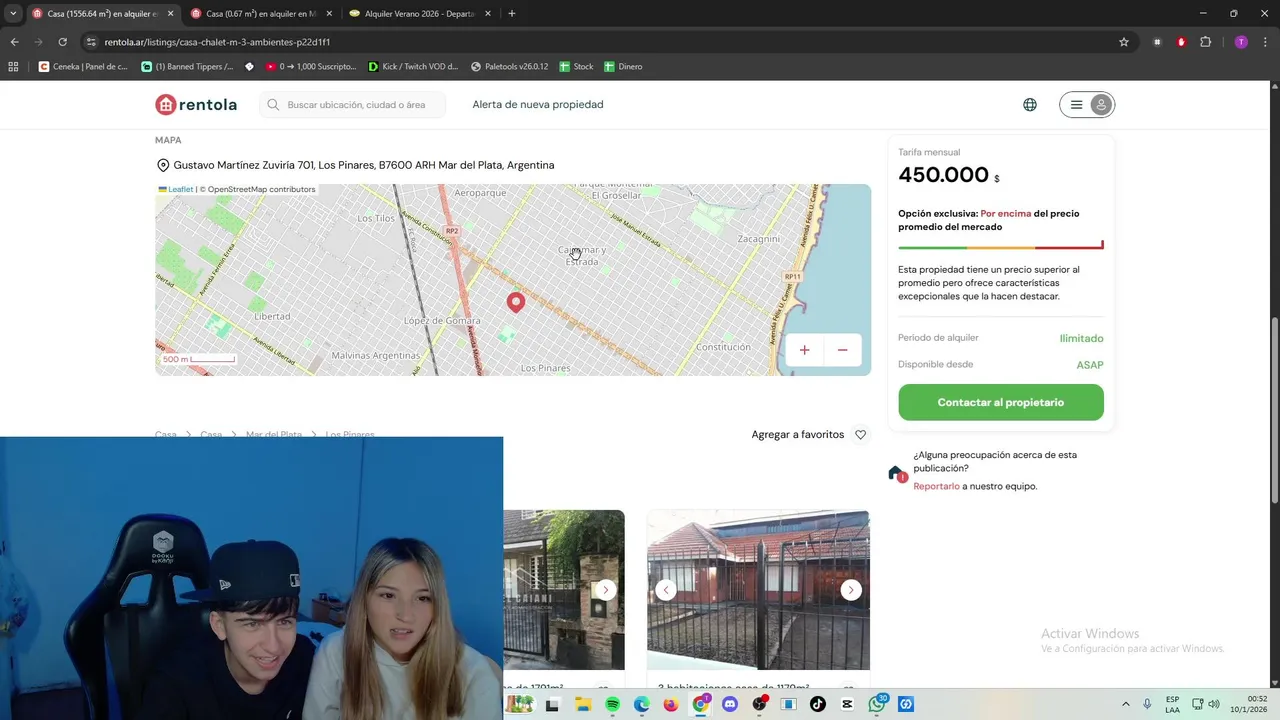The height and width of the screenshot is (720, 1280).
Task: Open Ceneka Panel bookmark
Action: tap(83, 67)
